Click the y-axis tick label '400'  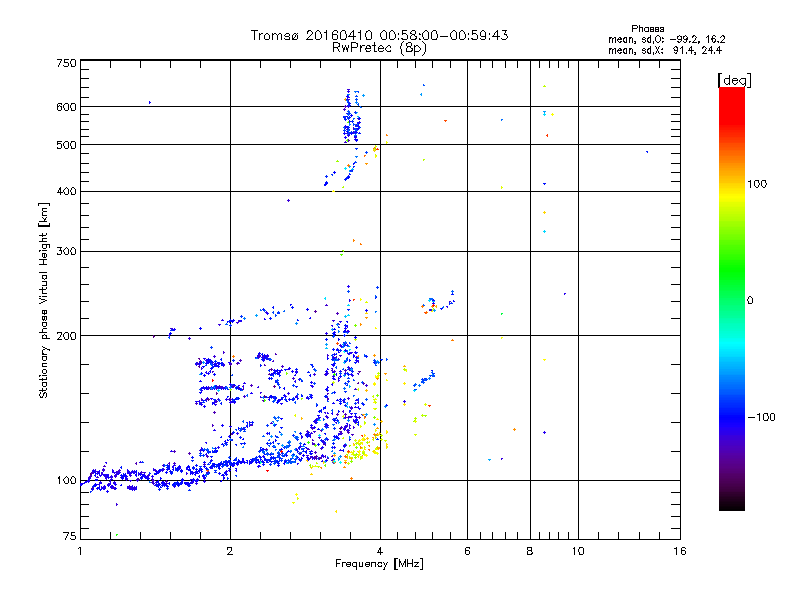[x=66, y=191]
